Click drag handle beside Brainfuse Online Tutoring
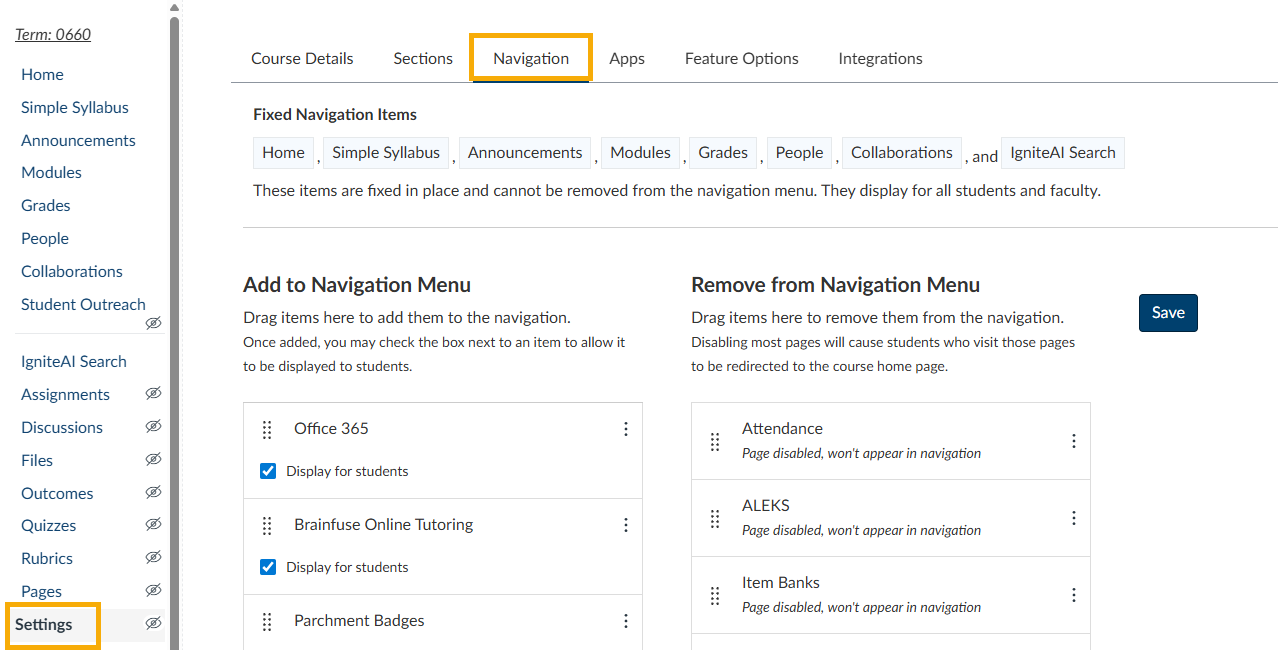 point(267,525)
